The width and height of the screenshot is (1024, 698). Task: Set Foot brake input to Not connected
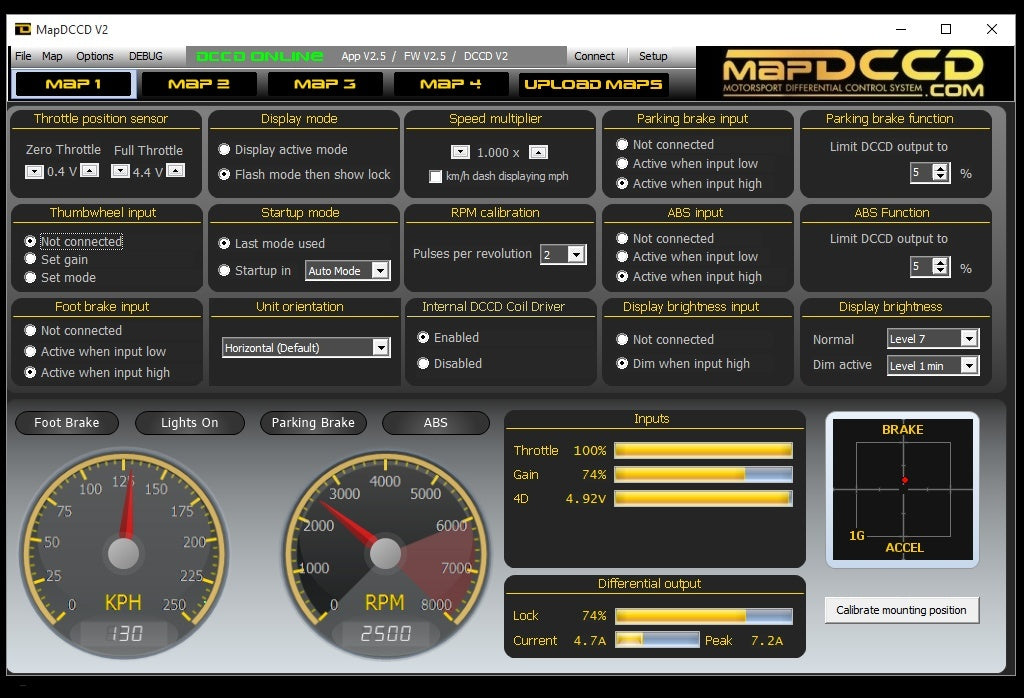click(x=73, y=330)
